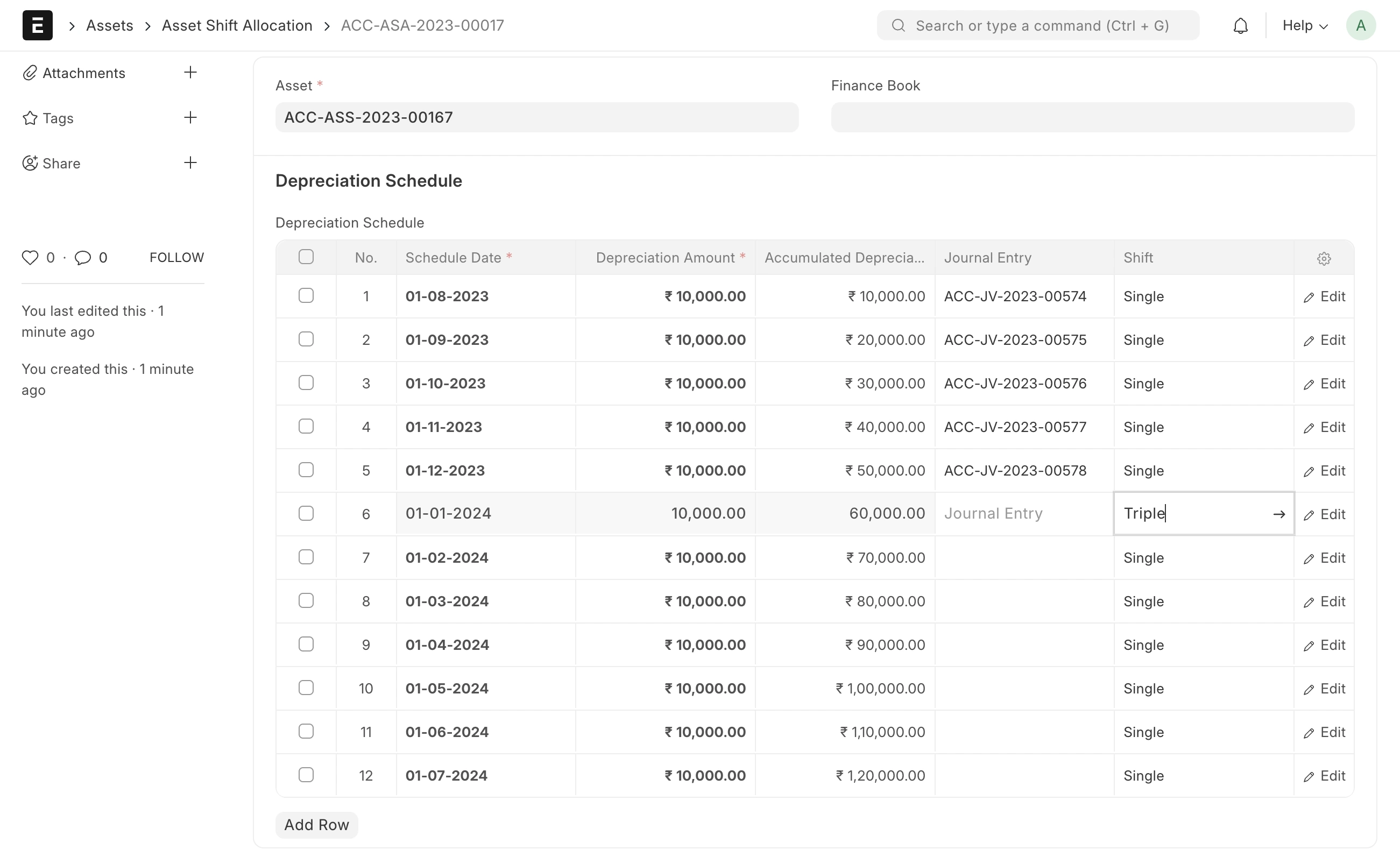Open Shift cell for row 7
Image resolution: width=1400 pixels, height=864 pixels.
[x=1203, y=558]
